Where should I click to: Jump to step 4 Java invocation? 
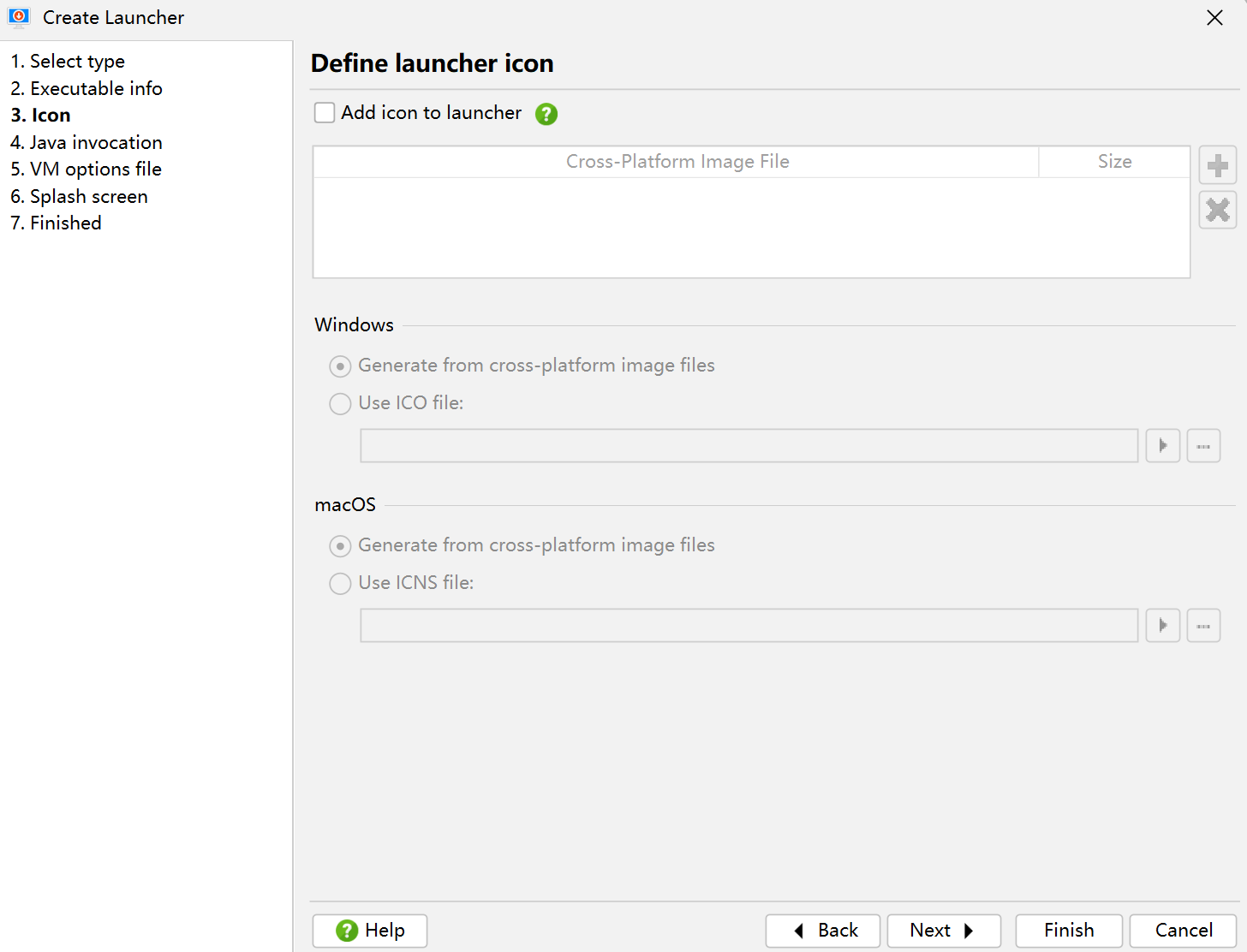(x=87, y=142)
